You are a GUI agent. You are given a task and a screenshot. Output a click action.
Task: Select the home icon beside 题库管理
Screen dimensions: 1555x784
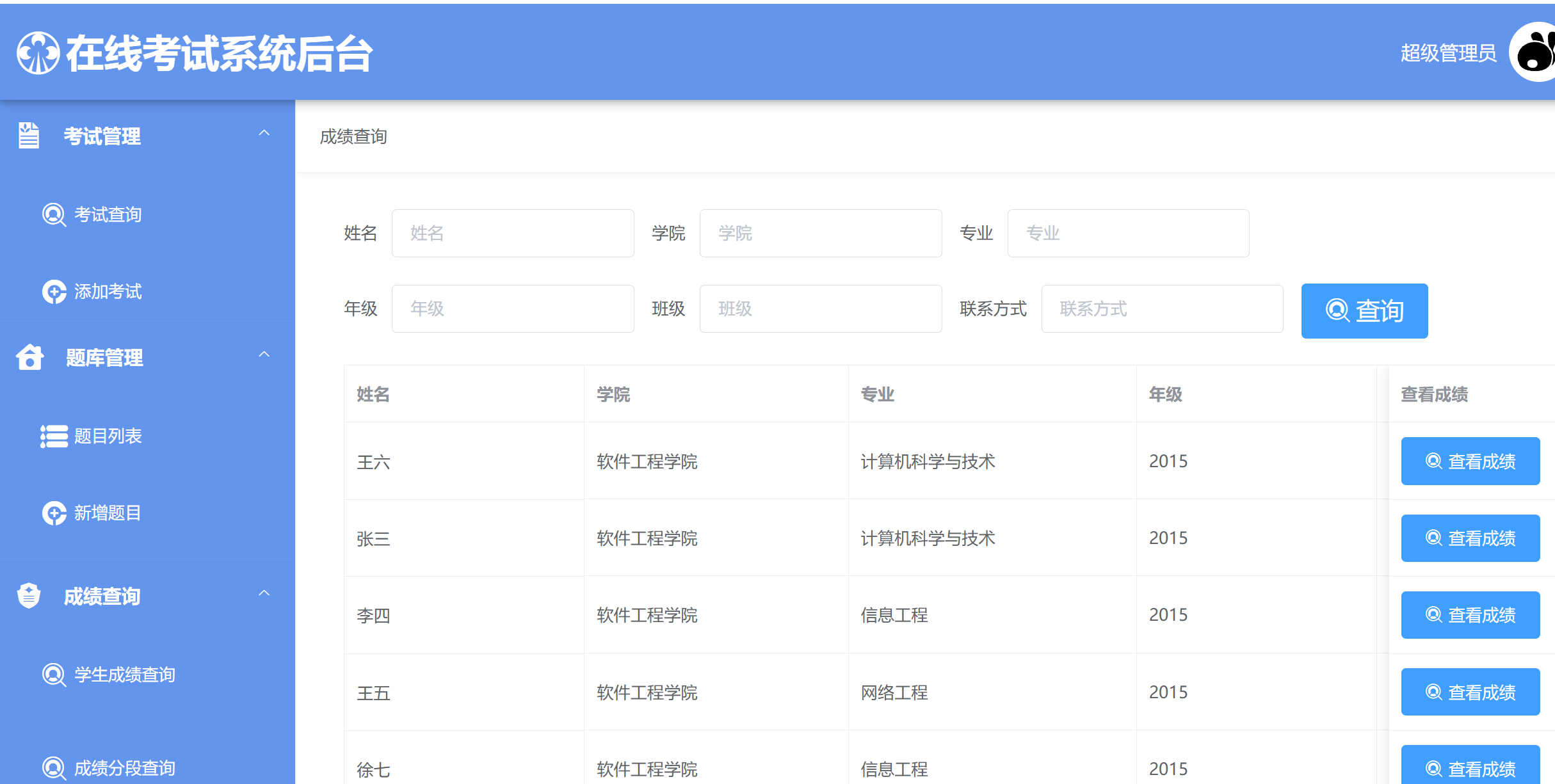tap(29, 357)
